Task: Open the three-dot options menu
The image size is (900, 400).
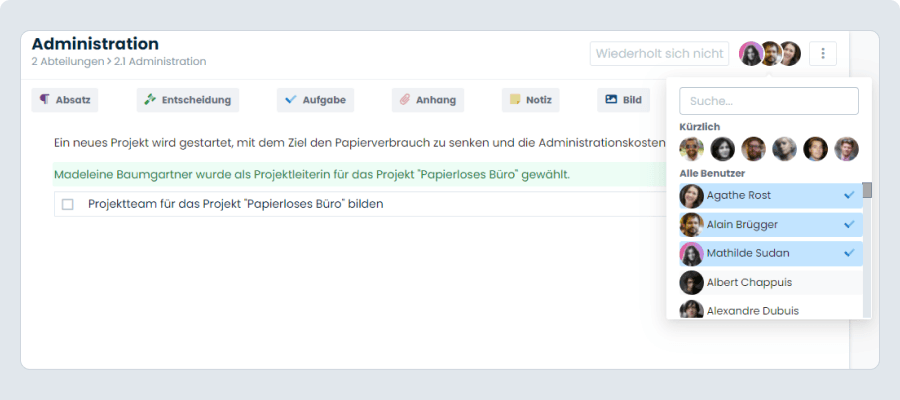Action: pos(823,53)
